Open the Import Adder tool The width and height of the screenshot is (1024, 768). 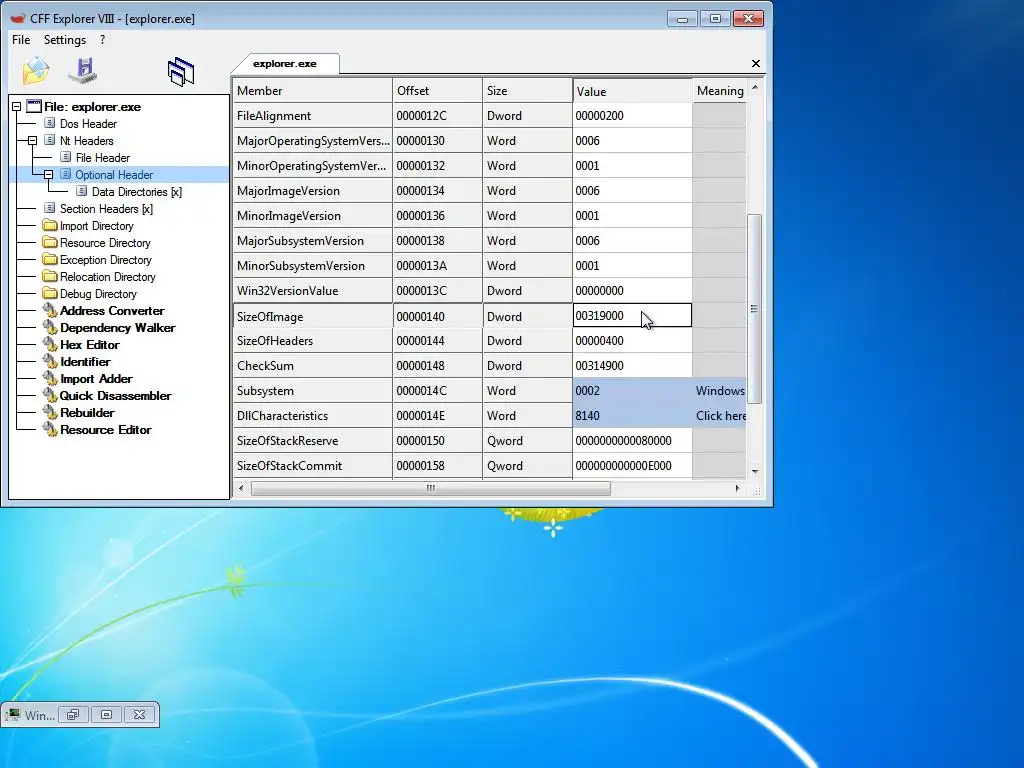[x=96, y=378]
